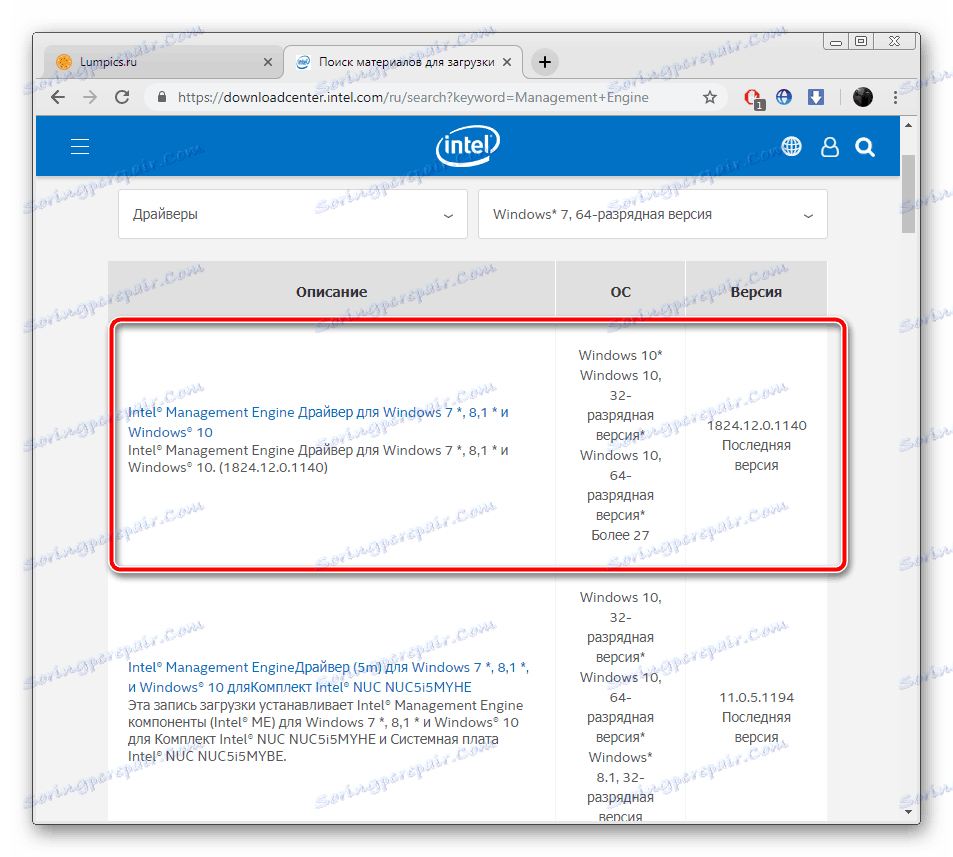Image resolution: width=953 pixels, height=857 pixels.
Task: Close the Lumpics.ru tab
Action: pyautogui.click(x=267, y=62)
